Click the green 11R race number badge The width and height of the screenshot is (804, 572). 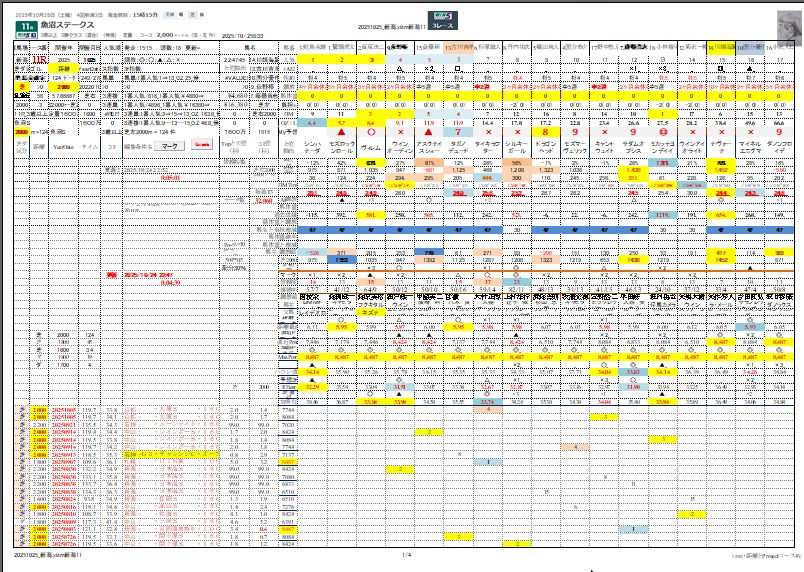(25, 24)
